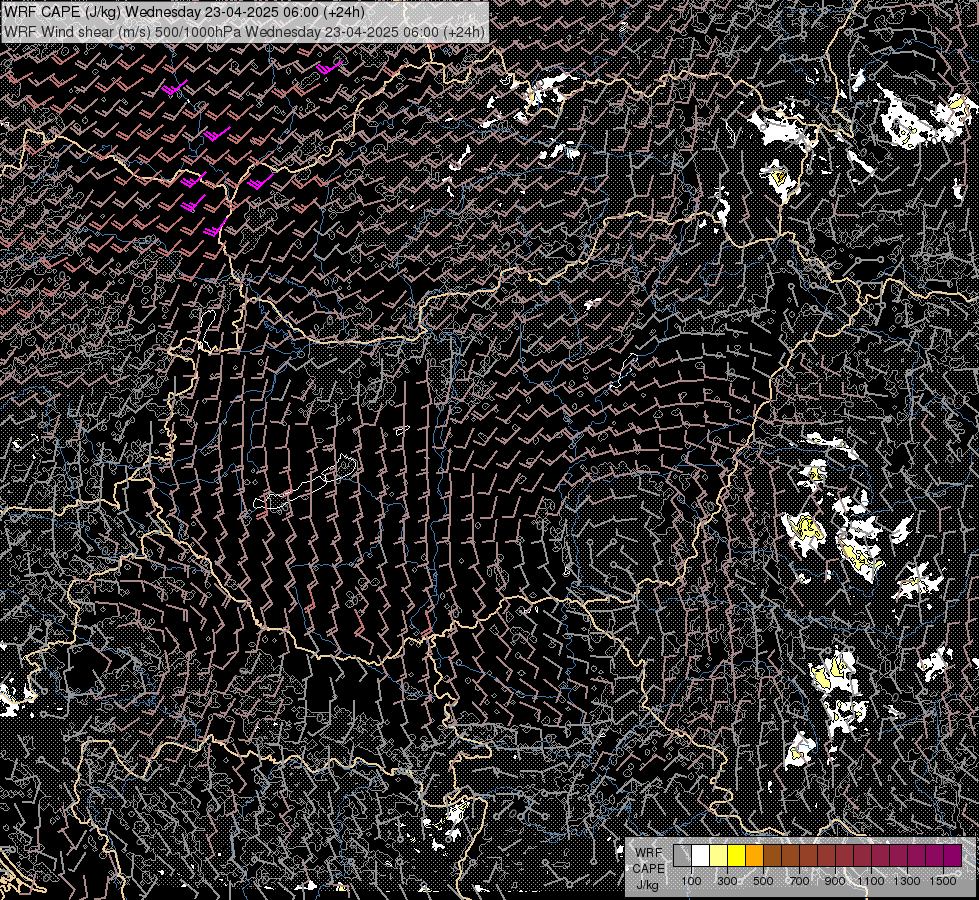Pick the orange CAPE legend swatch
The height and width of the screenshot is (900, 979).
pyautogui.click(x=754, y=856)
